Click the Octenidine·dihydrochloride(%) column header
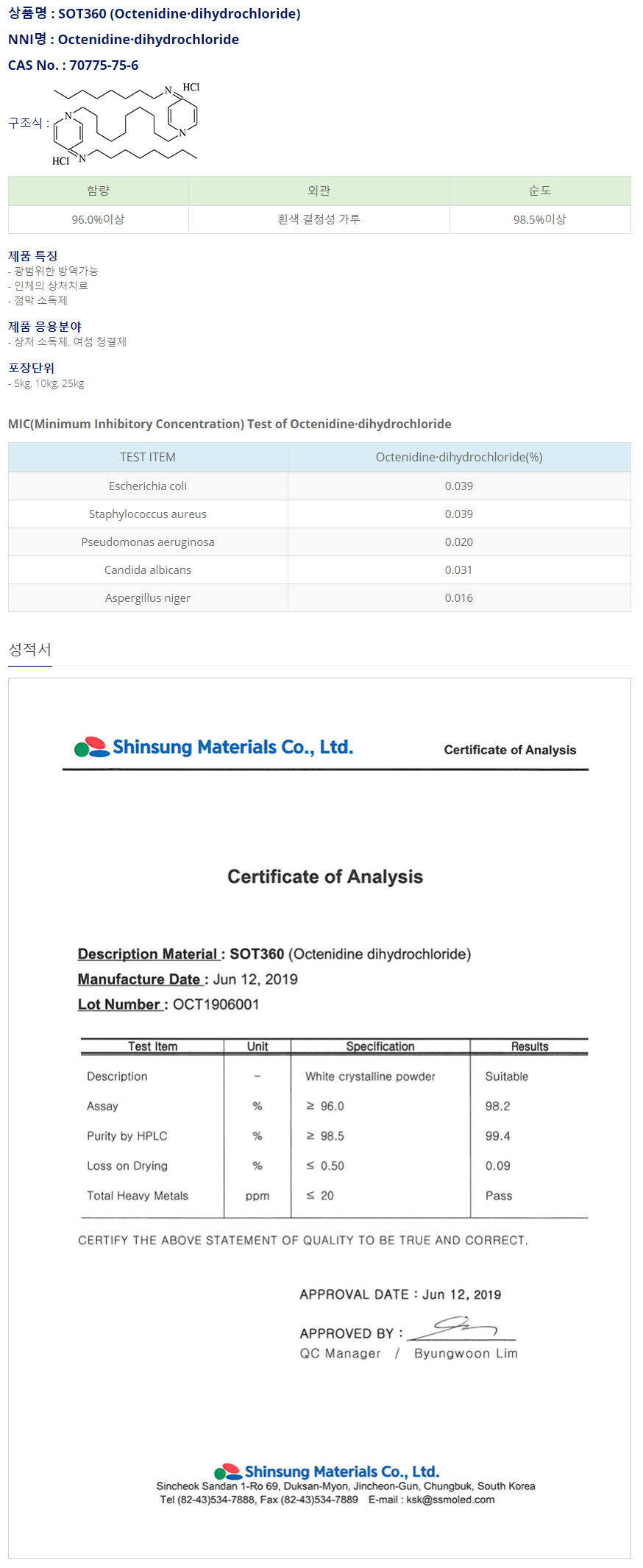Viewport: 643px width, 1568px height. tap(459, 457)
